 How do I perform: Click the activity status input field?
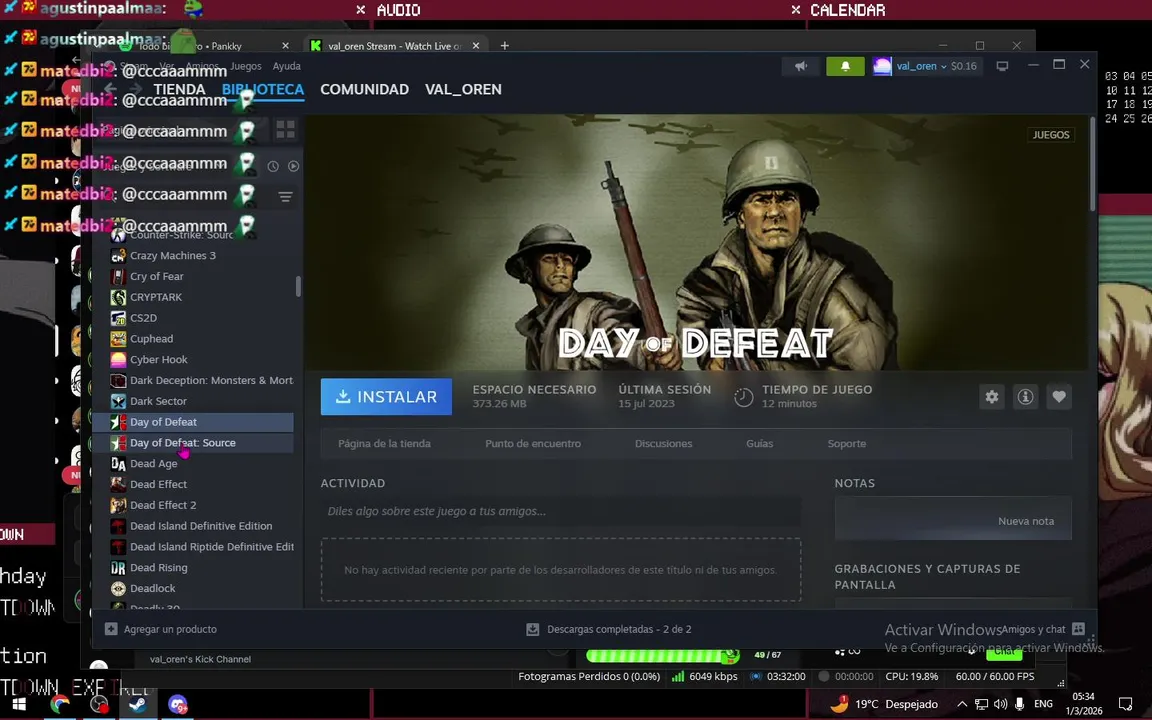click(x=561, y=511)
